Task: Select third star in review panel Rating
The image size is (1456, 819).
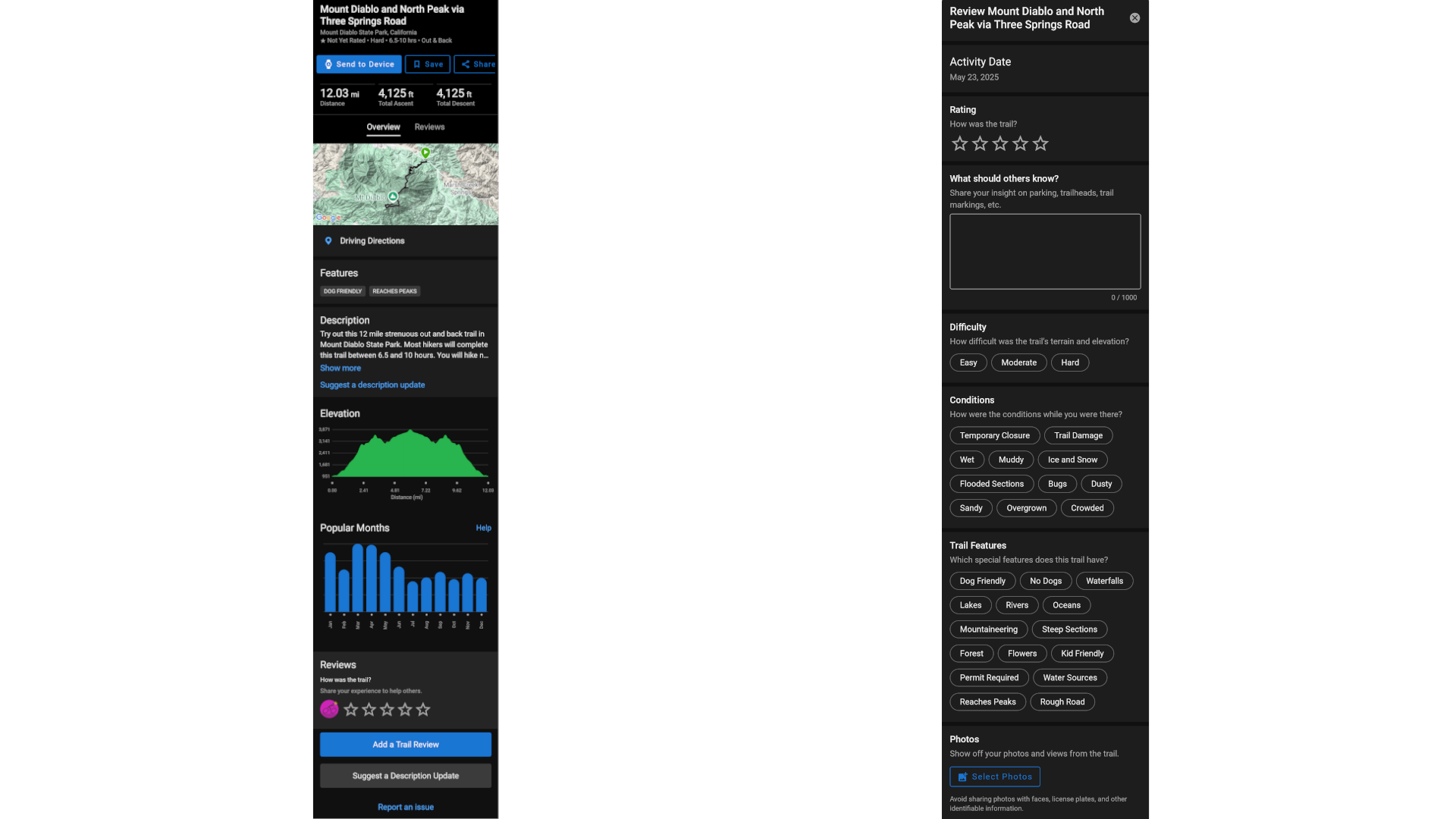Action: click(1000, 143)
